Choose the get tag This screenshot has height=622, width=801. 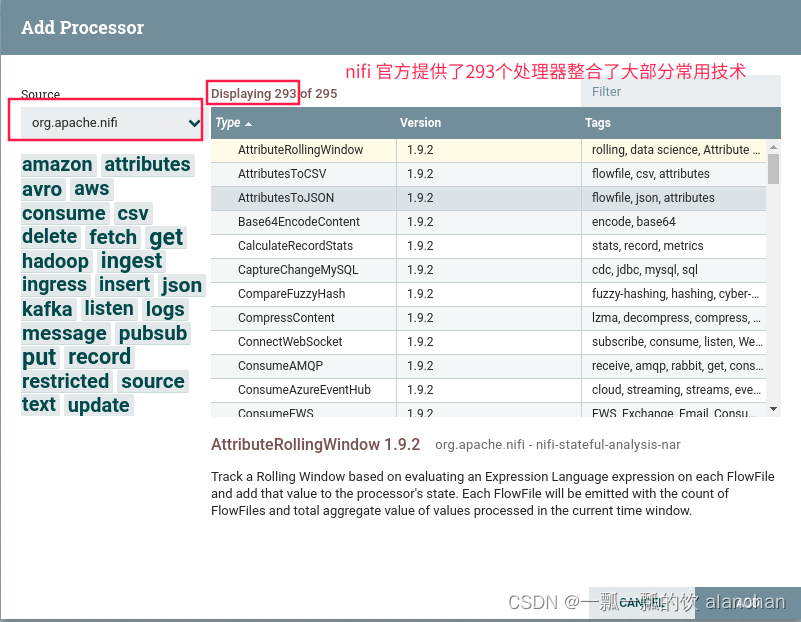coord(166,237)
